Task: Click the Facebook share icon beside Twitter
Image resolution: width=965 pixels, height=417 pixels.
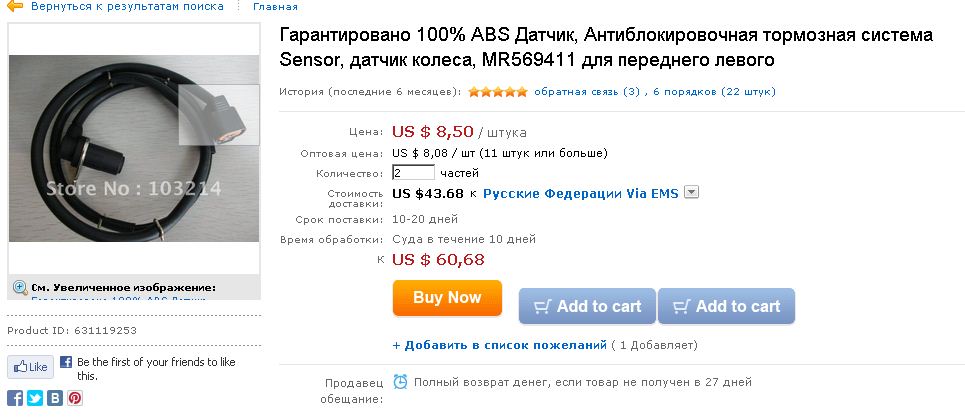Action: pyautogui.click(x=16, y=397)
